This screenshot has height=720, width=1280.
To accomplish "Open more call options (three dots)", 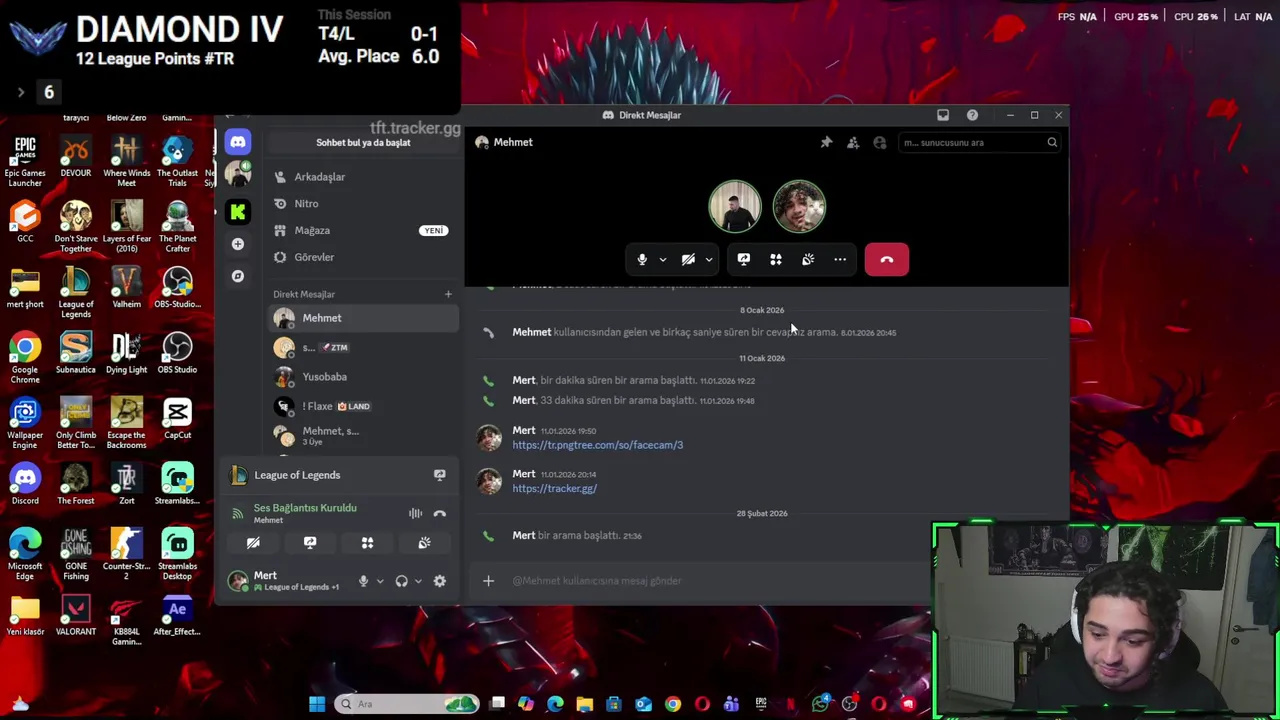I will point(840,260).
